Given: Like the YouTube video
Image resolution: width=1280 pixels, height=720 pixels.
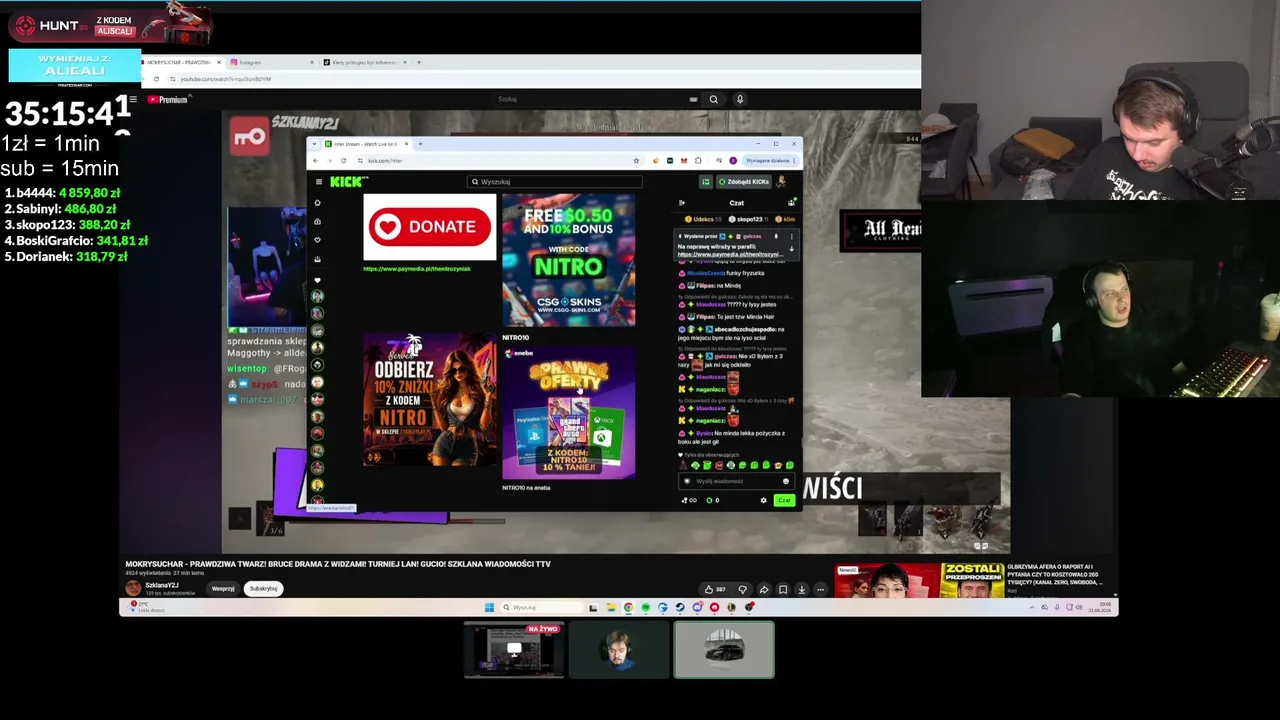Looking at the screenshot, I should coord(714,589).
